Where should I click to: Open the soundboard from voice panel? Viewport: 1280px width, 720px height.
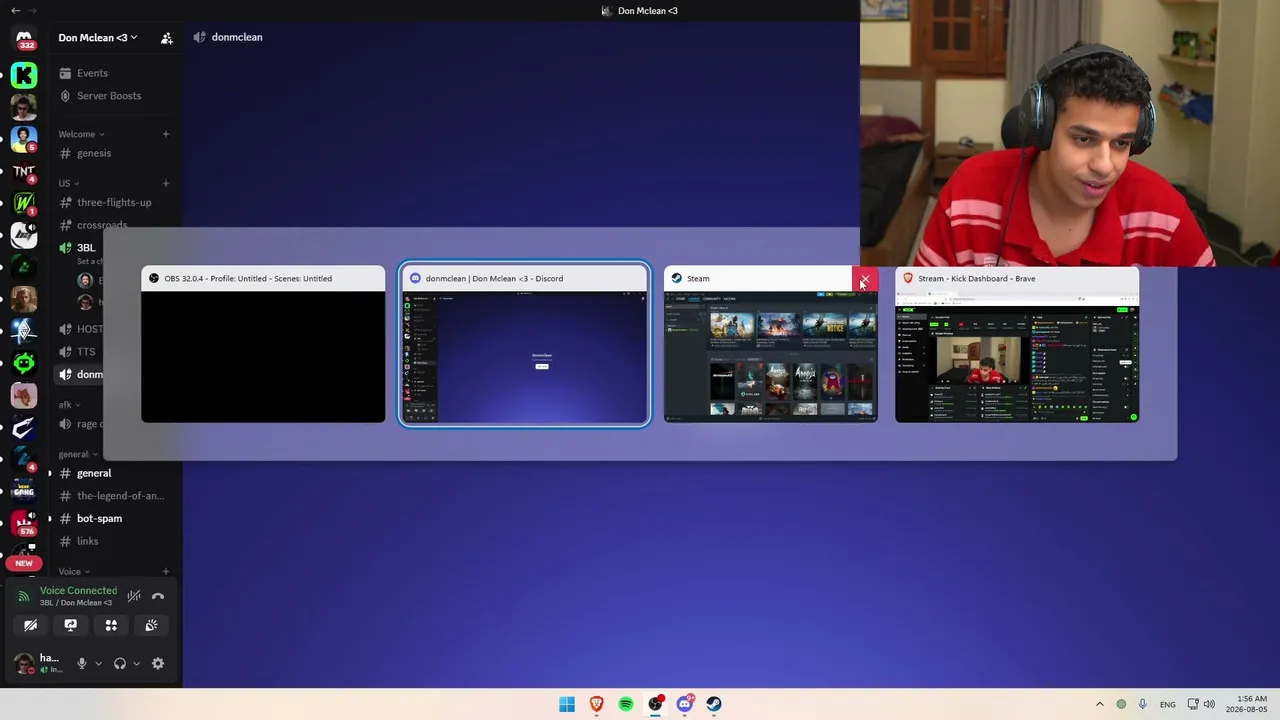(x=151, y=625)
